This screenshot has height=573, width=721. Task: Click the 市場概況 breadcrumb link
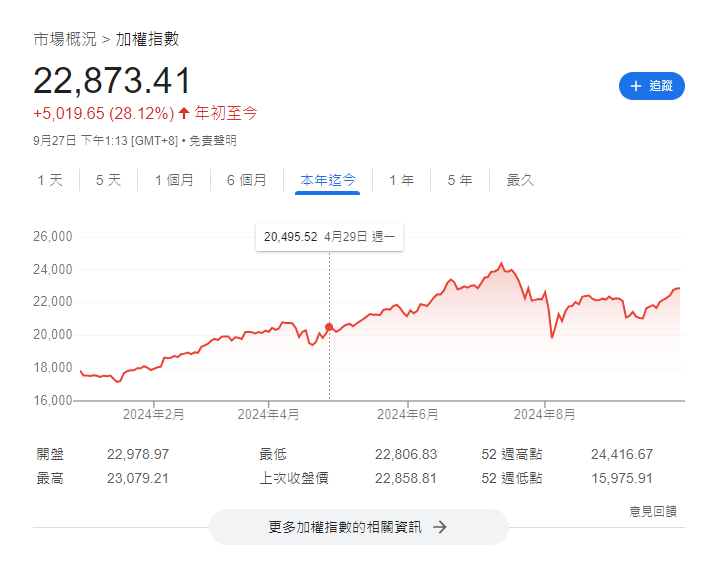click(x=65, y=39)
